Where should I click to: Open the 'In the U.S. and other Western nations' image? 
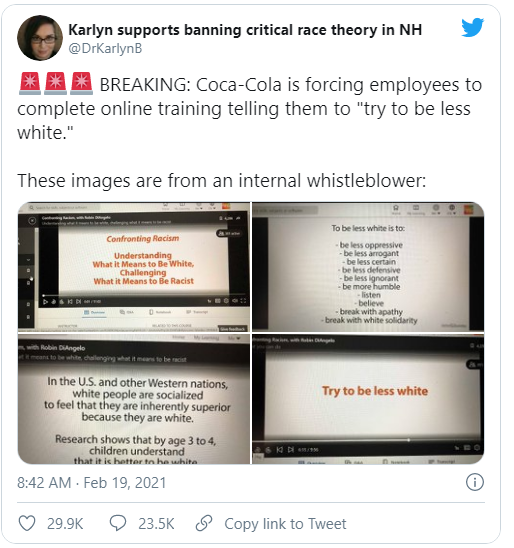(x=134, y=399)
